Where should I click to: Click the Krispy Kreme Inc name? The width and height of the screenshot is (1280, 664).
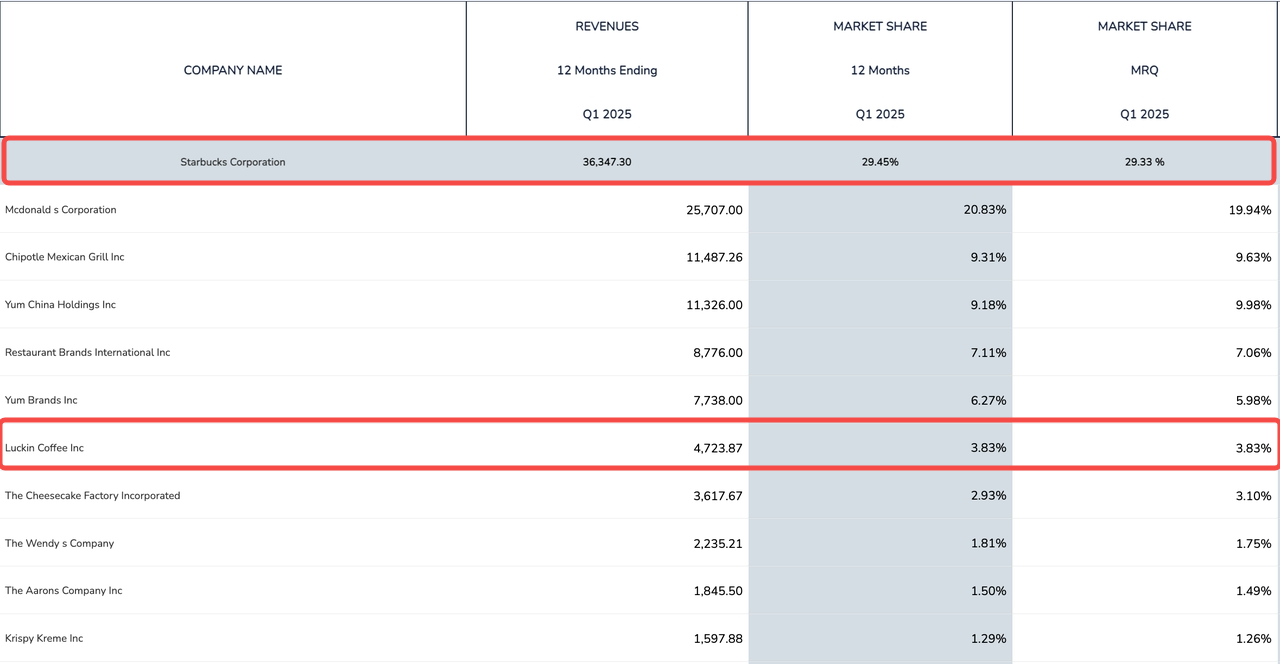coord(44,639)
